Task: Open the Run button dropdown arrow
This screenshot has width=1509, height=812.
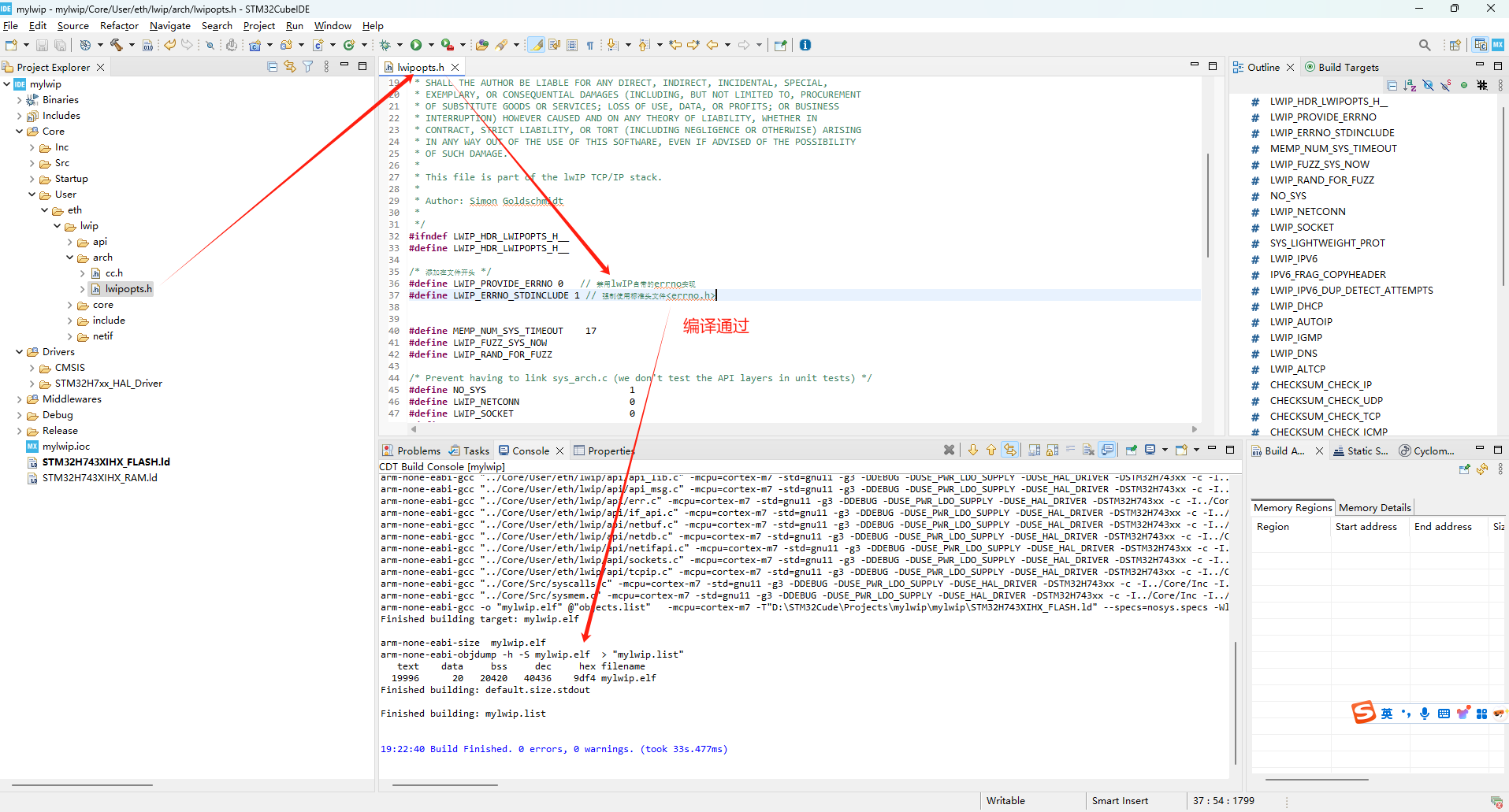Action: click(x=431, y=45)
